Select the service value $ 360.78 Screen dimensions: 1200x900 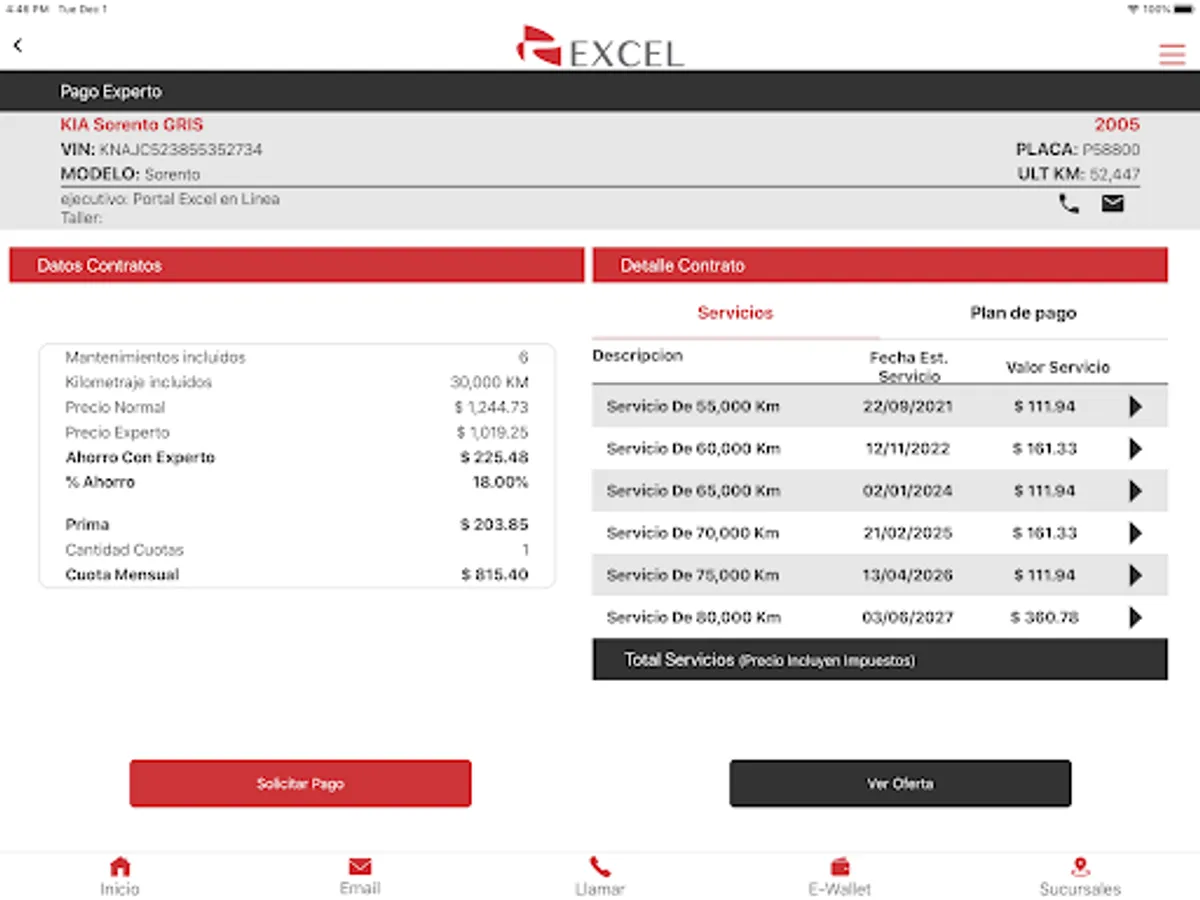[1044, 617]
